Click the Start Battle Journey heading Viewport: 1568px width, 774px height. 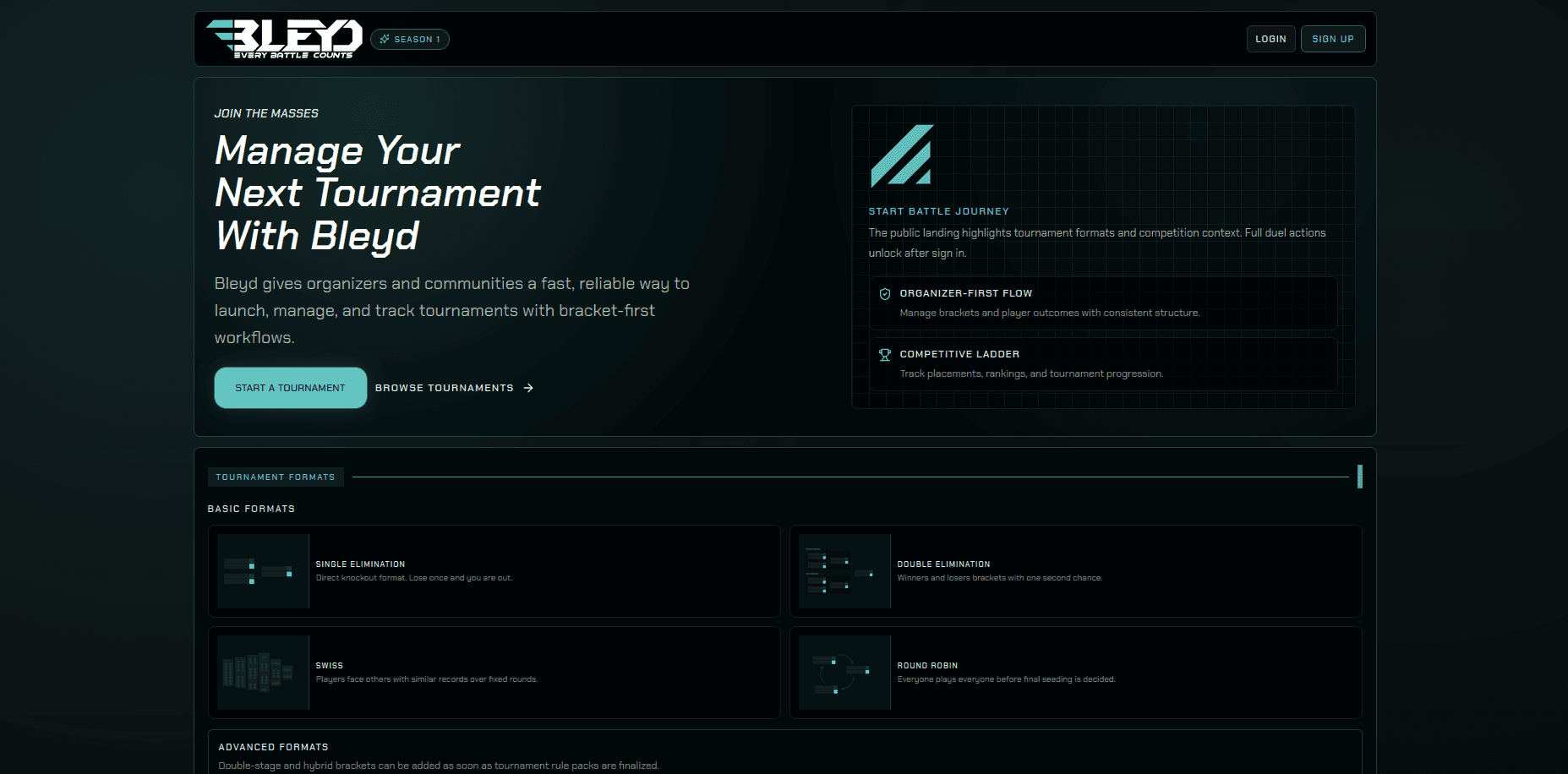click(x=938, y=211)
